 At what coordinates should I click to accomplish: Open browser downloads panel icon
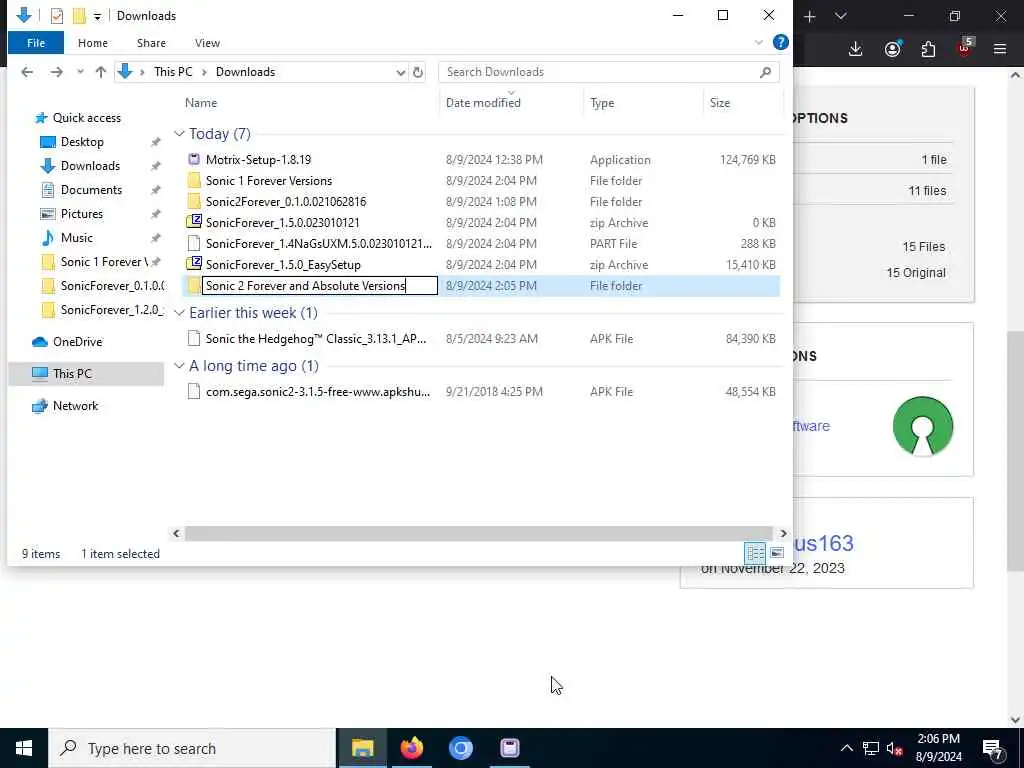856,49
